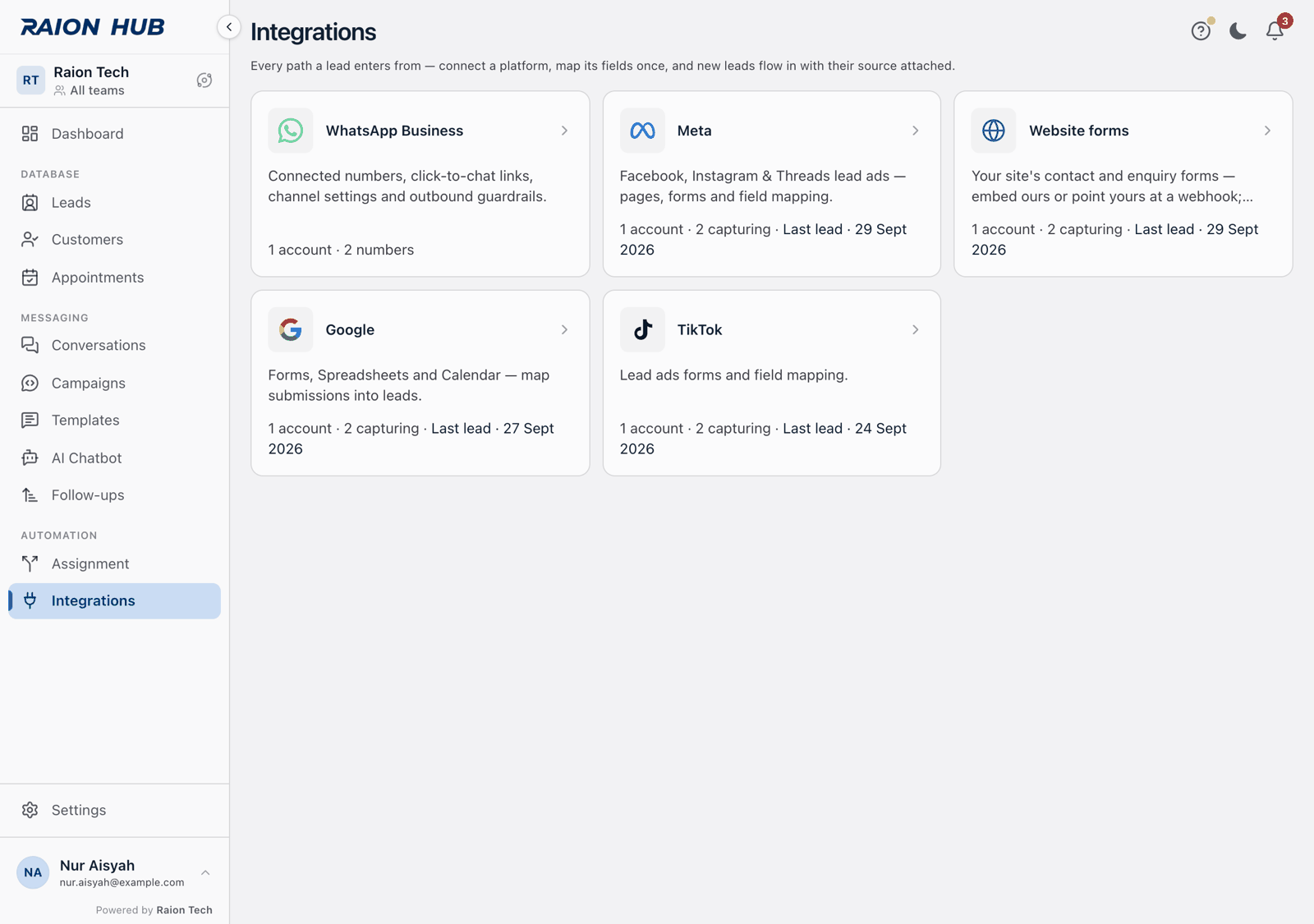Click the TikTok logo icon

click(642, 329)
